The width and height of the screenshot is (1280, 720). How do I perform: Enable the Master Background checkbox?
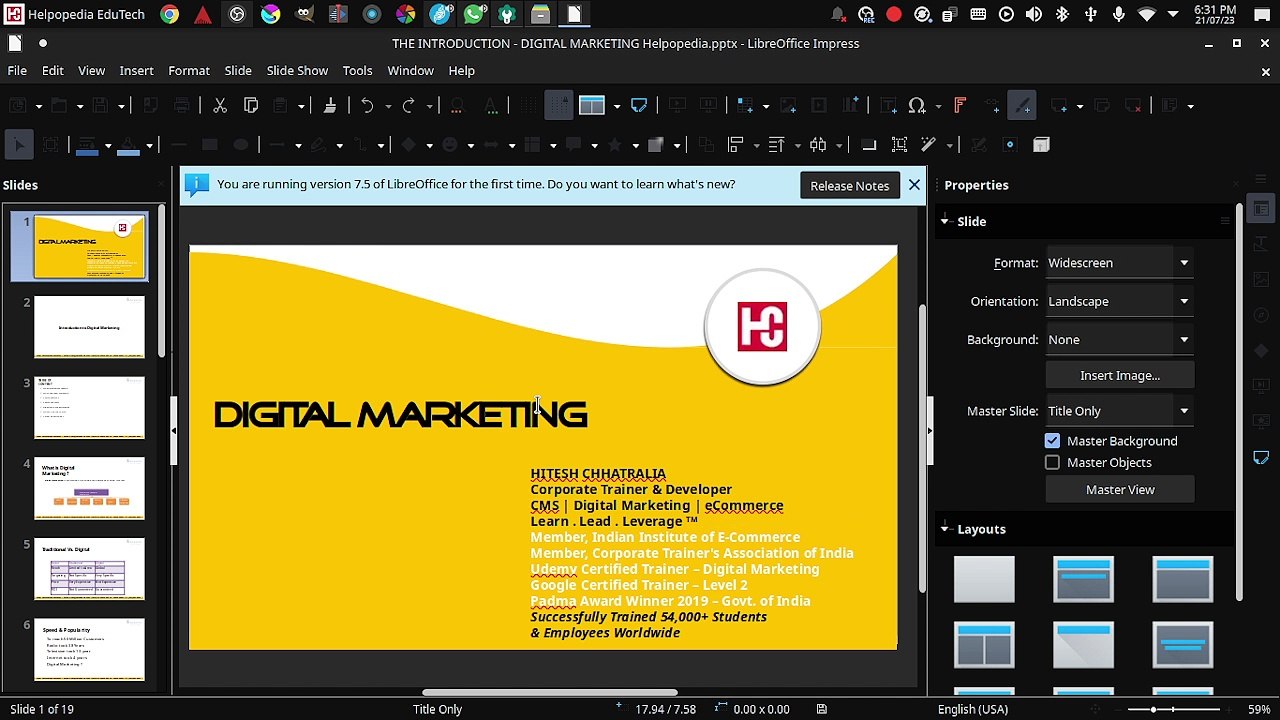1052,441
